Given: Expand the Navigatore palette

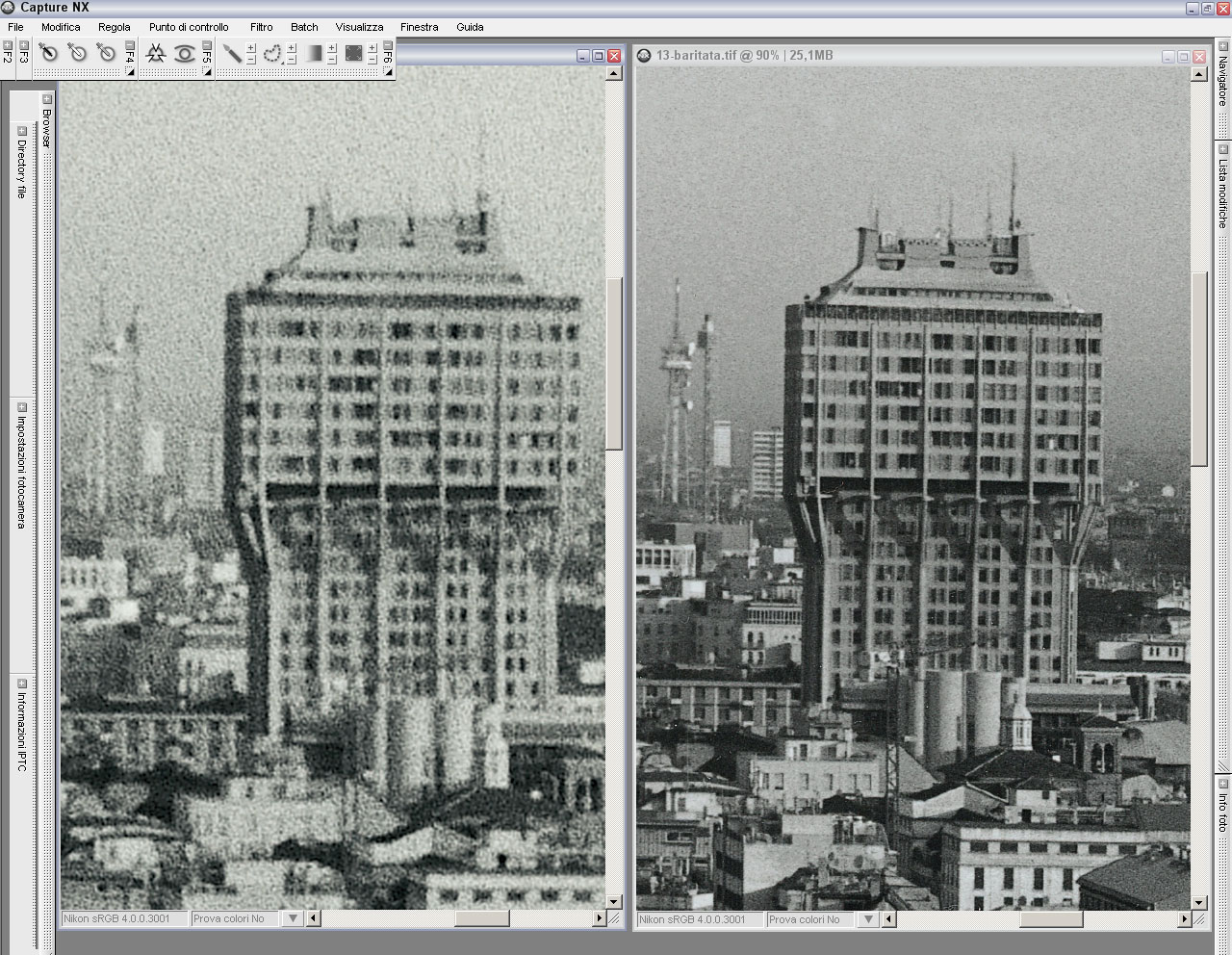Looking at the screenshot, I should coord(1222,45).
